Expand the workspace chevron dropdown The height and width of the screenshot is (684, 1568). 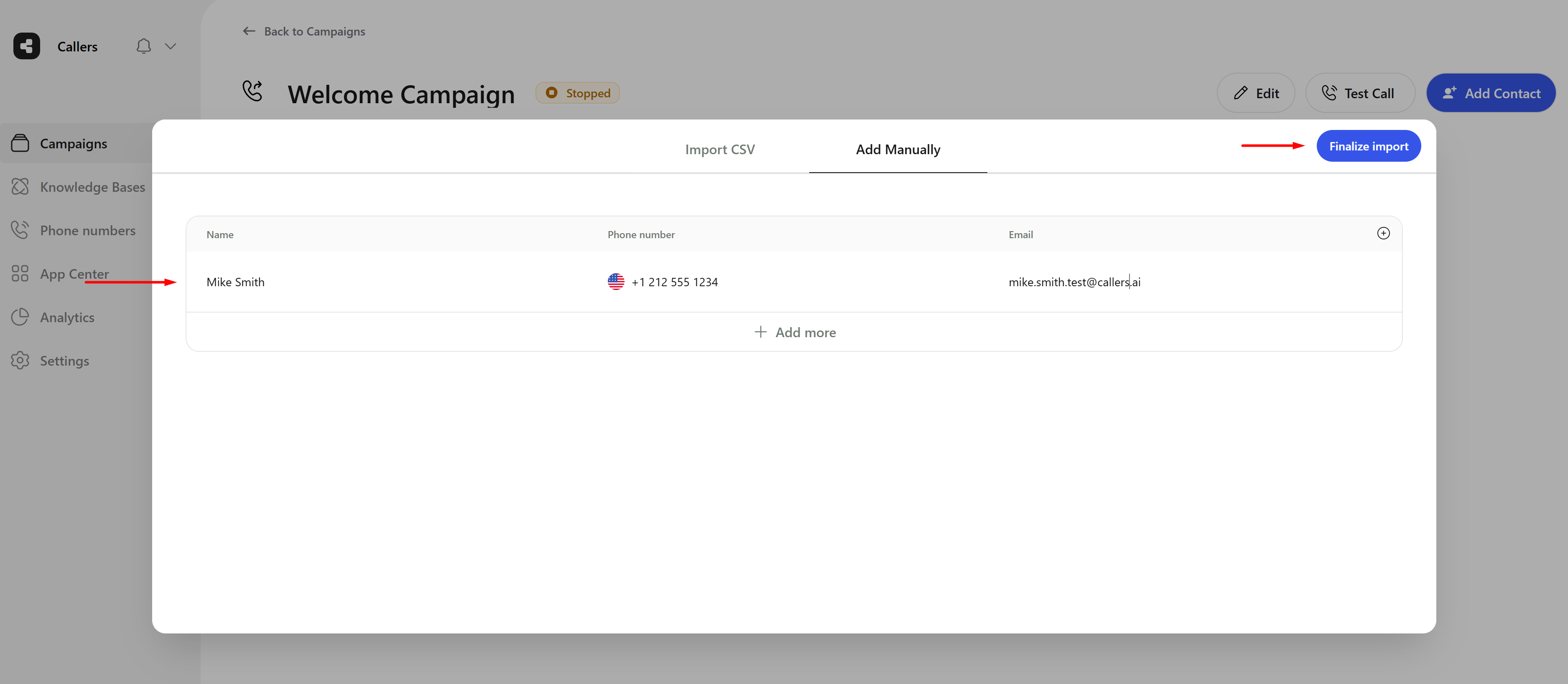click(171, 46)
